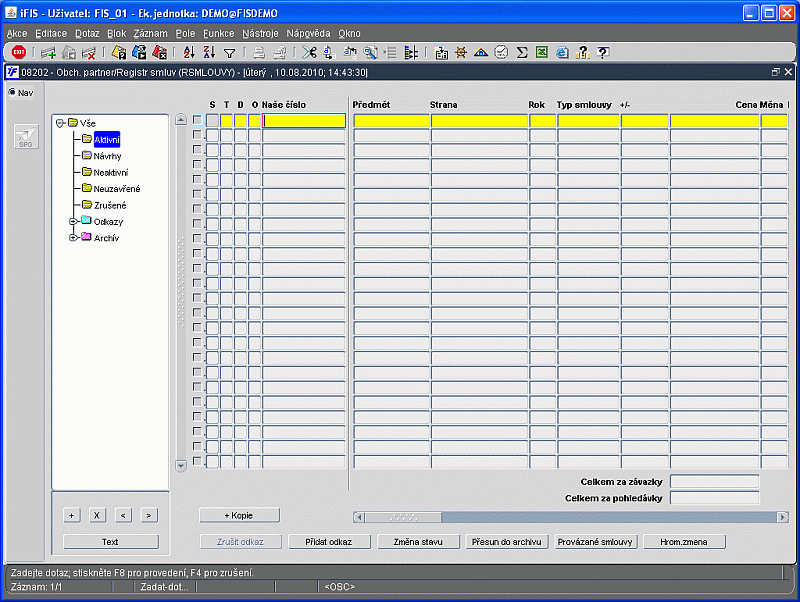Click the green Excel export icon
This screenshot has width=800, height=602.
point(542,53)
